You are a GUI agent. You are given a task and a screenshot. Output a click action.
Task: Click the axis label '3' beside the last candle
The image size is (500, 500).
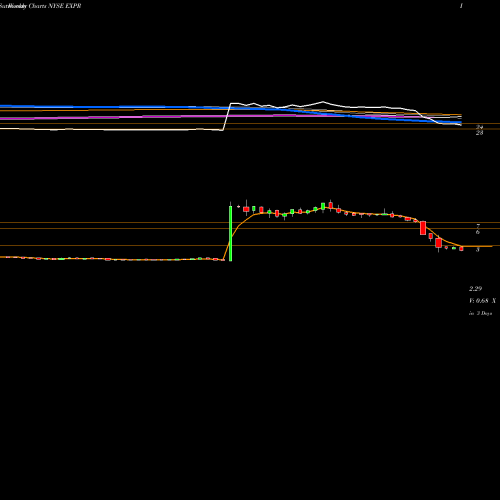(x=478, y=249)
